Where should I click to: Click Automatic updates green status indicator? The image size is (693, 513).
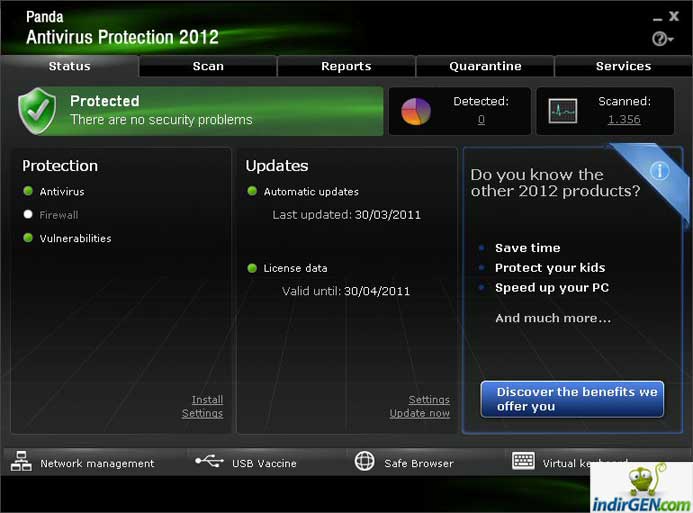pos(252,191)
